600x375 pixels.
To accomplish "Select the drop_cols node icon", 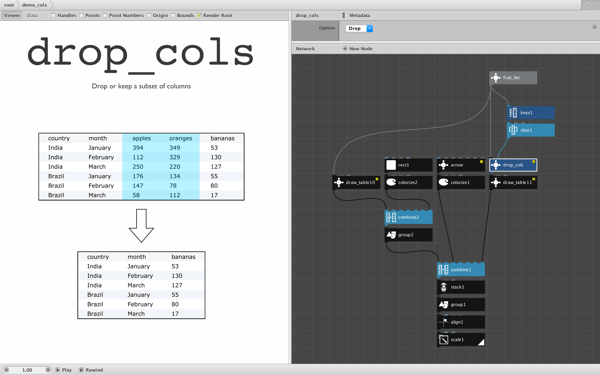I will [x=496, y=165].
